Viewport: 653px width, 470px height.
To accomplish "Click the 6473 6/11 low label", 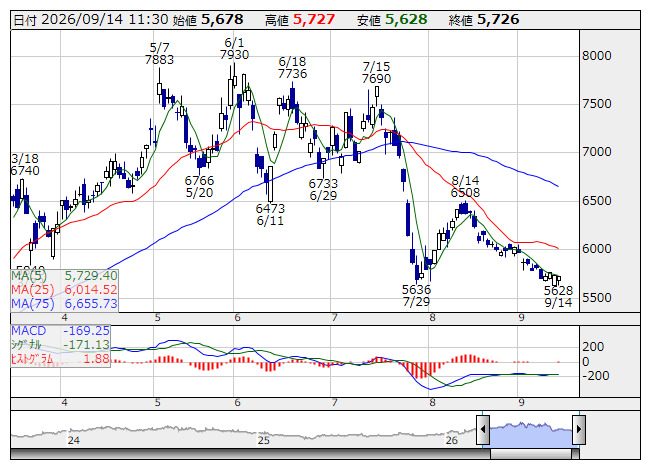I will coord(270,214).
